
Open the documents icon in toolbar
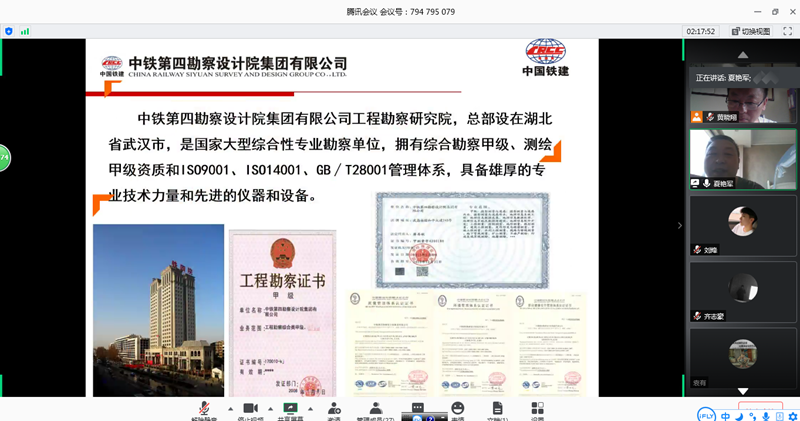(x=497, y=410)
